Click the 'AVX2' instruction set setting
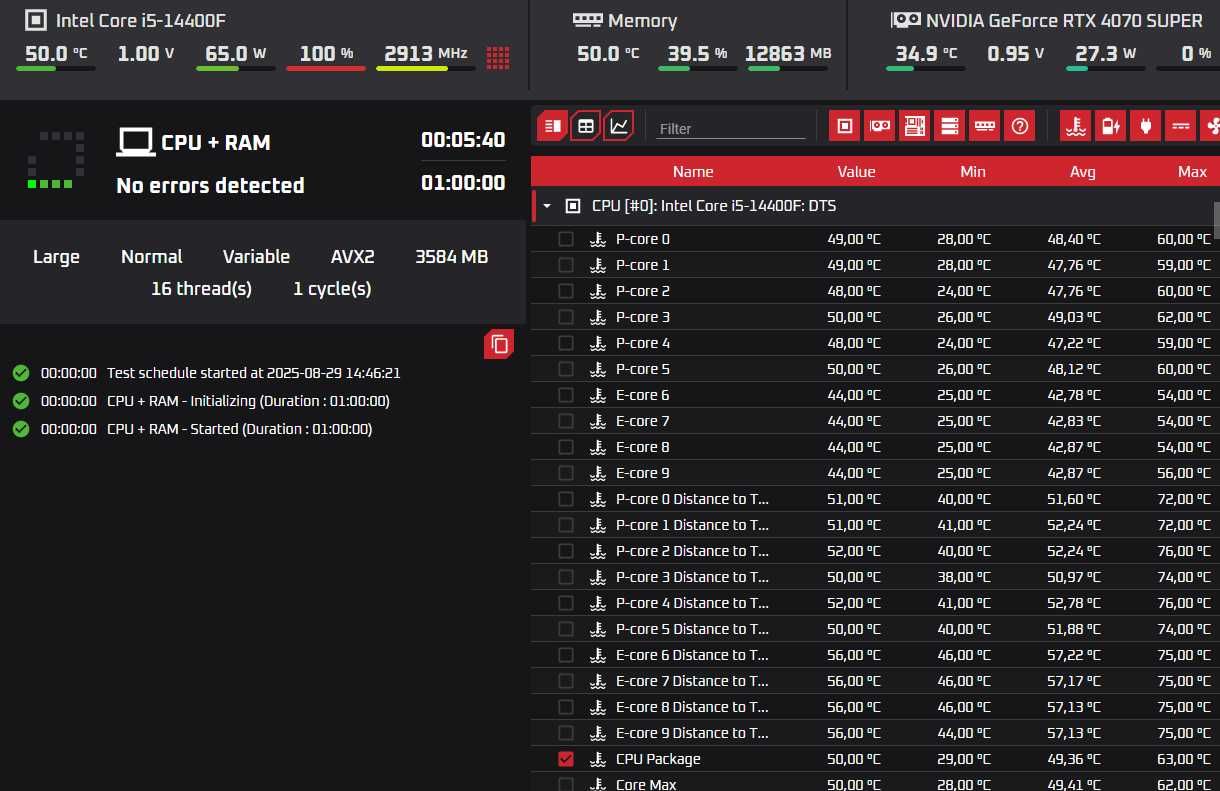The height and width of the screenshot is (791, 1220). tap(353, 257)
